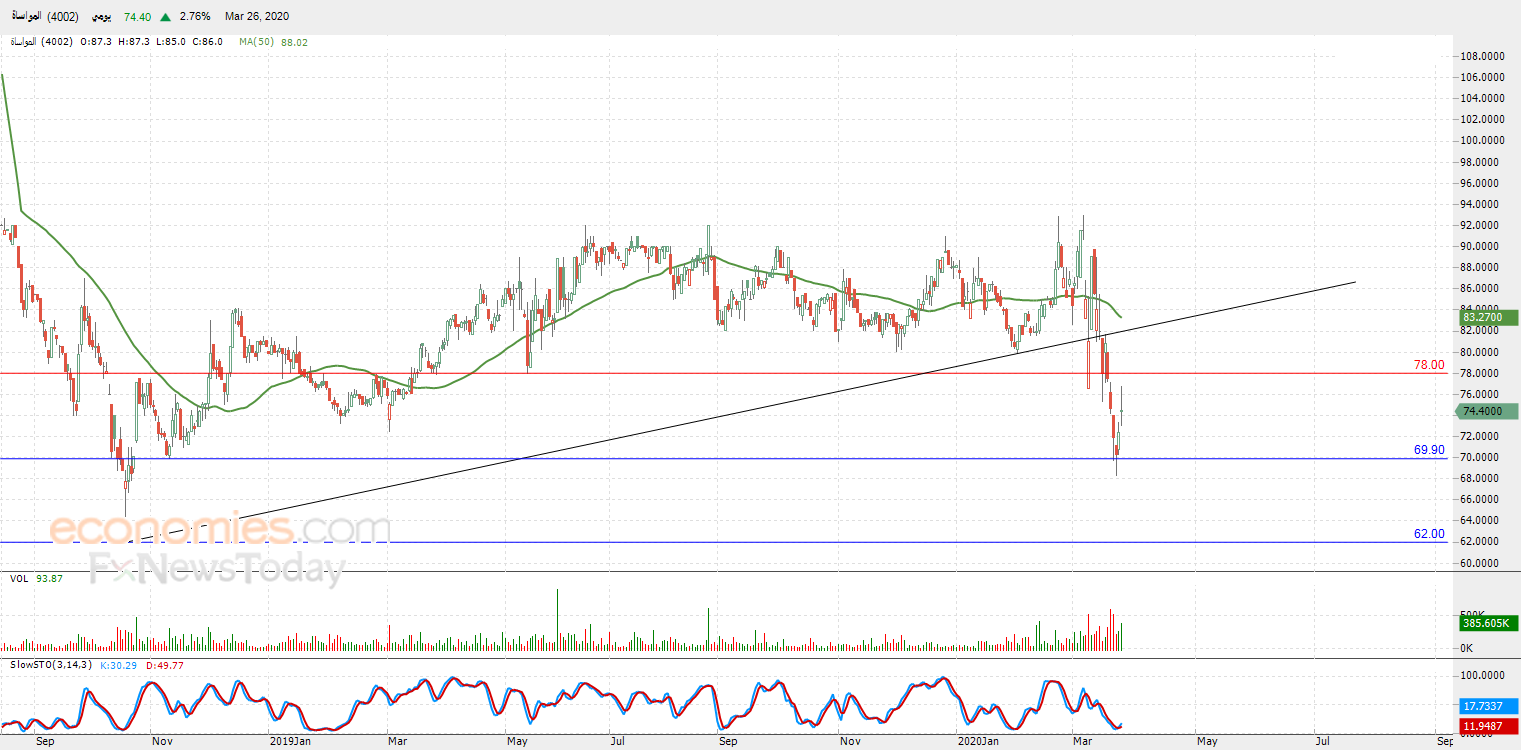Click the C:86.0 close value
Viewport: 1521px width, 750px height.
click(208, 42)
